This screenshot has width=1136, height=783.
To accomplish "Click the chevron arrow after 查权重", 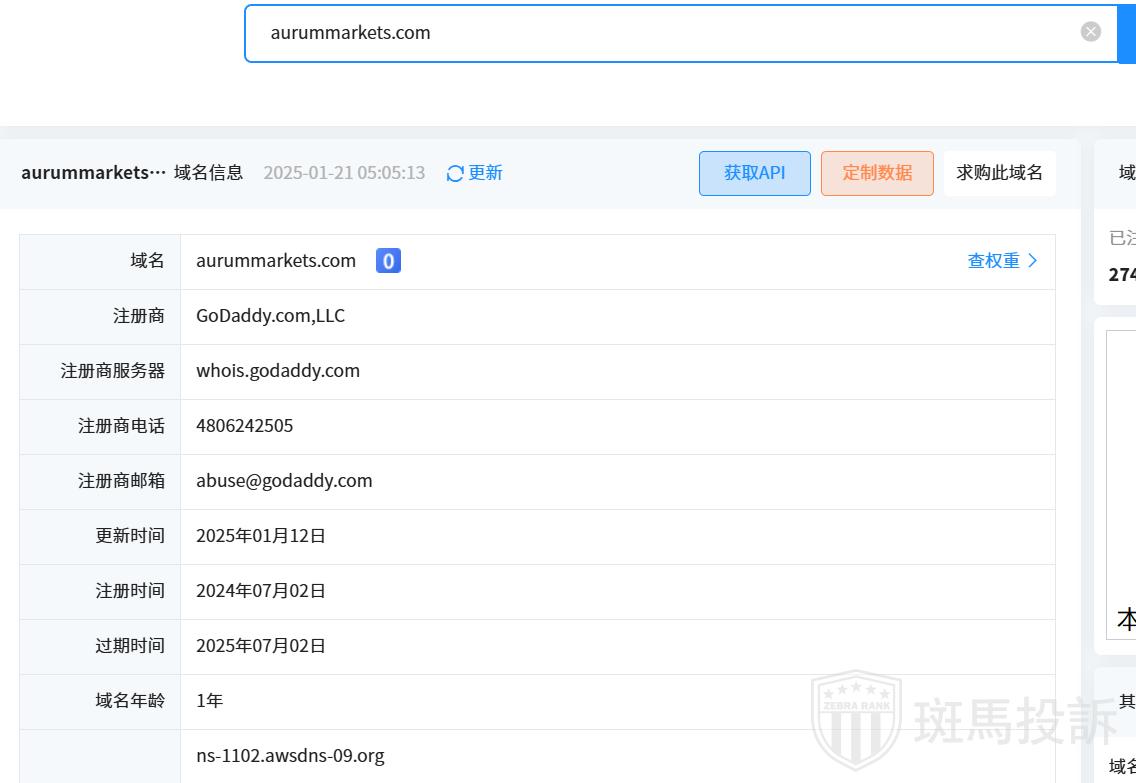I will point(1033,261).
